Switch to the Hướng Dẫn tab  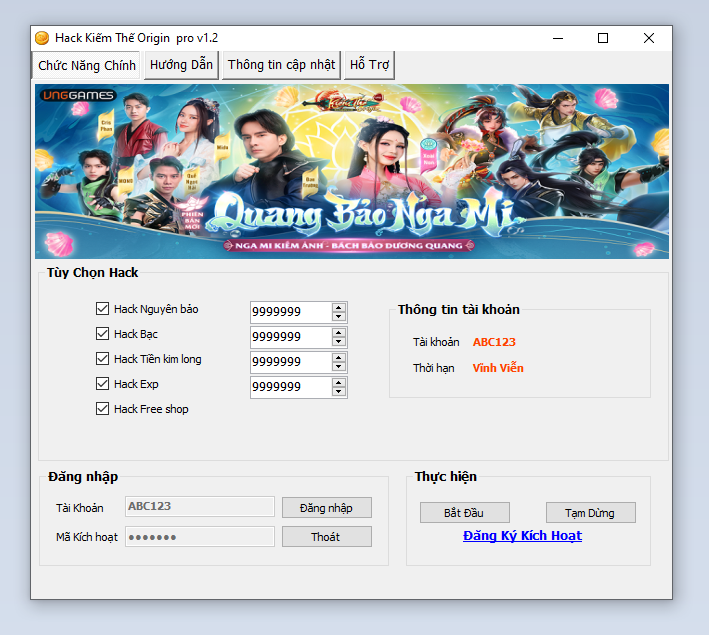pyautogui.click(x=181, y=65)
